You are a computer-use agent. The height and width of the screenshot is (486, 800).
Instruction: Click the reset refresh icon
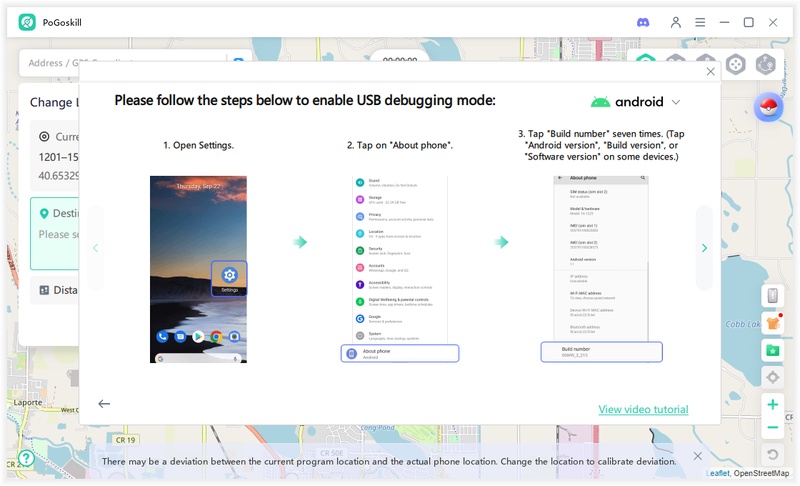pyautogui.click(x=772, y=454)
